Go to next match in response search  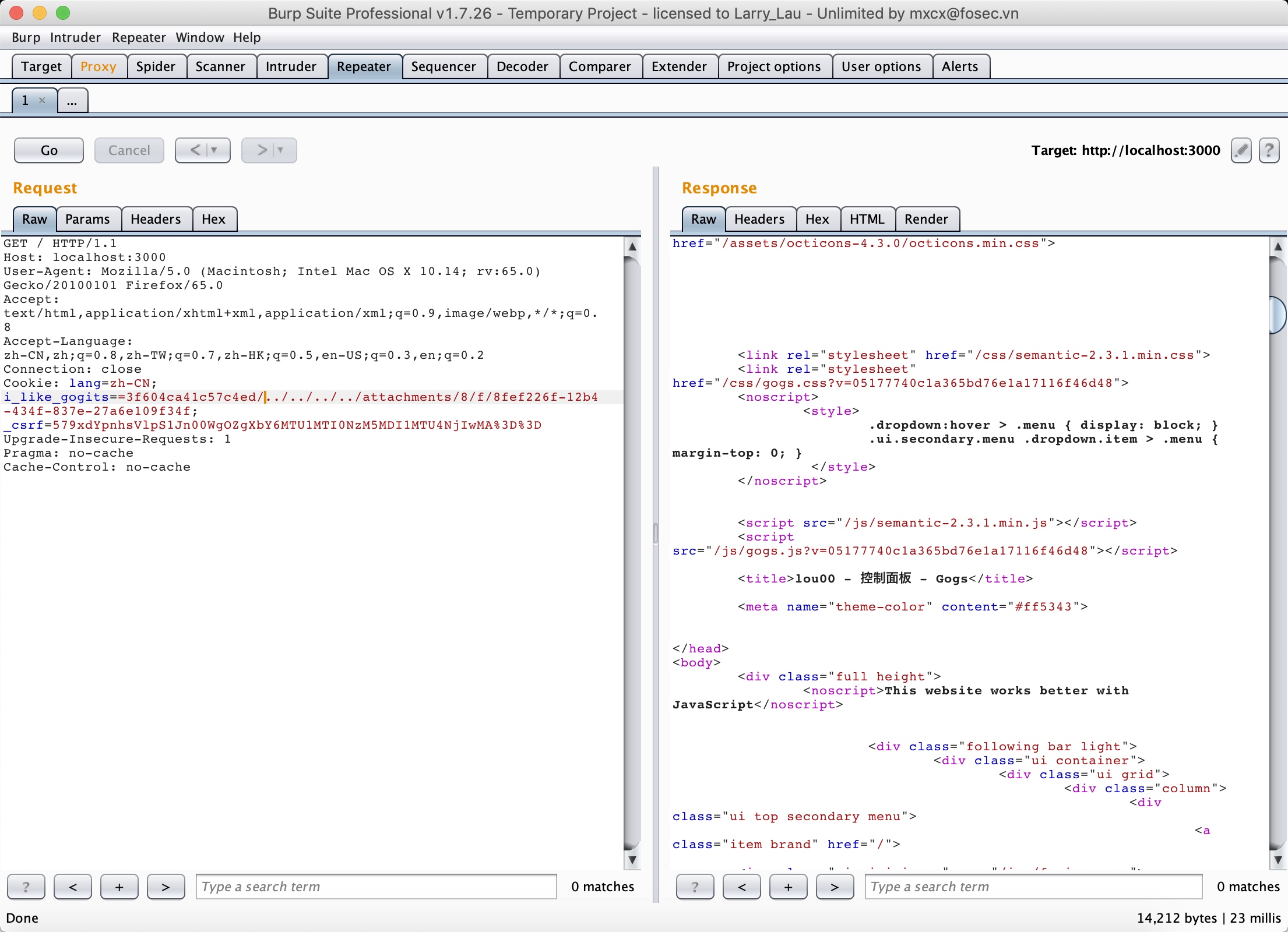(835, 887)
